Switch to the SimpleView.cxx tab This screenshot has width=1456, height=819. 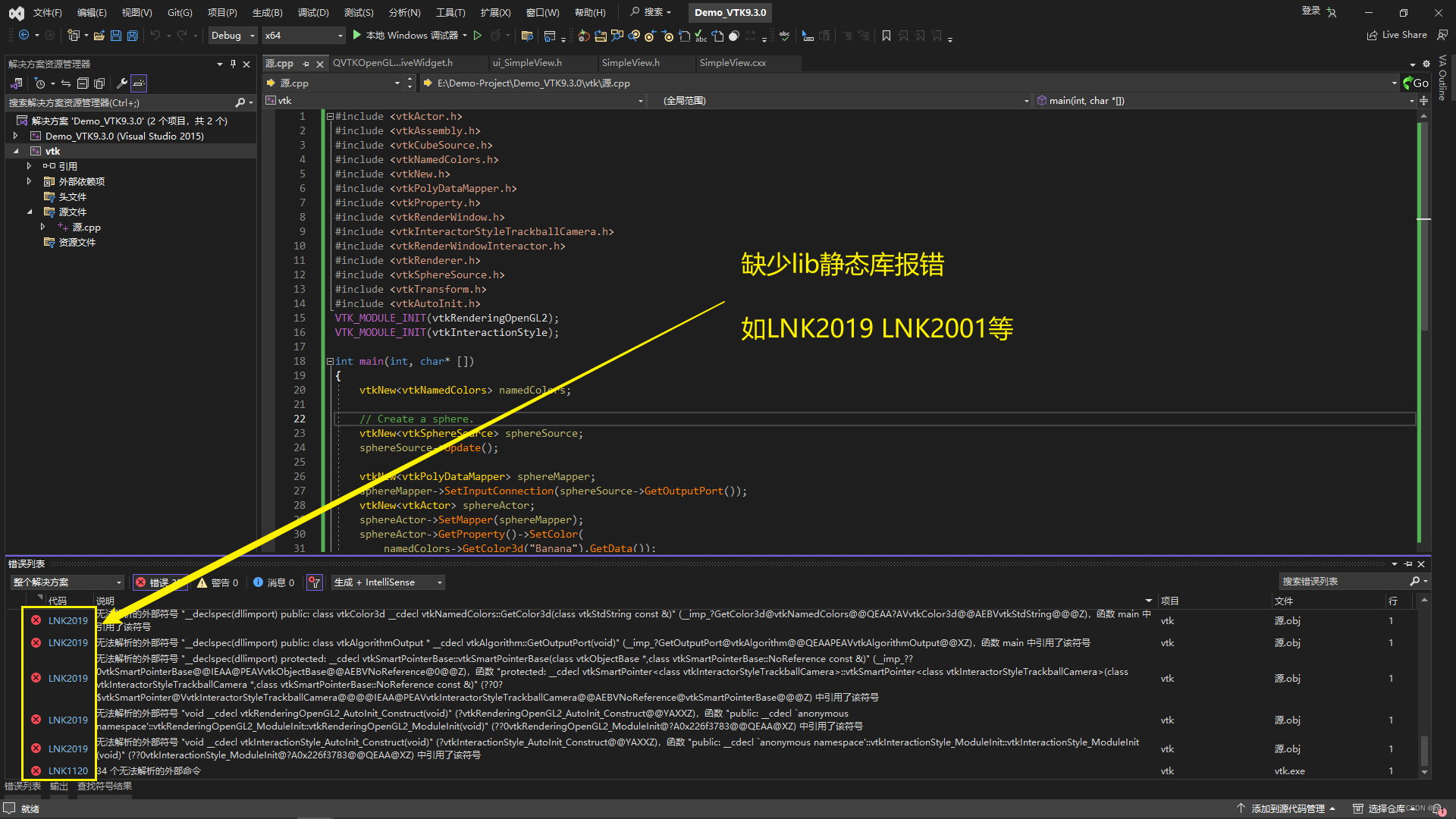pos(733,63)
